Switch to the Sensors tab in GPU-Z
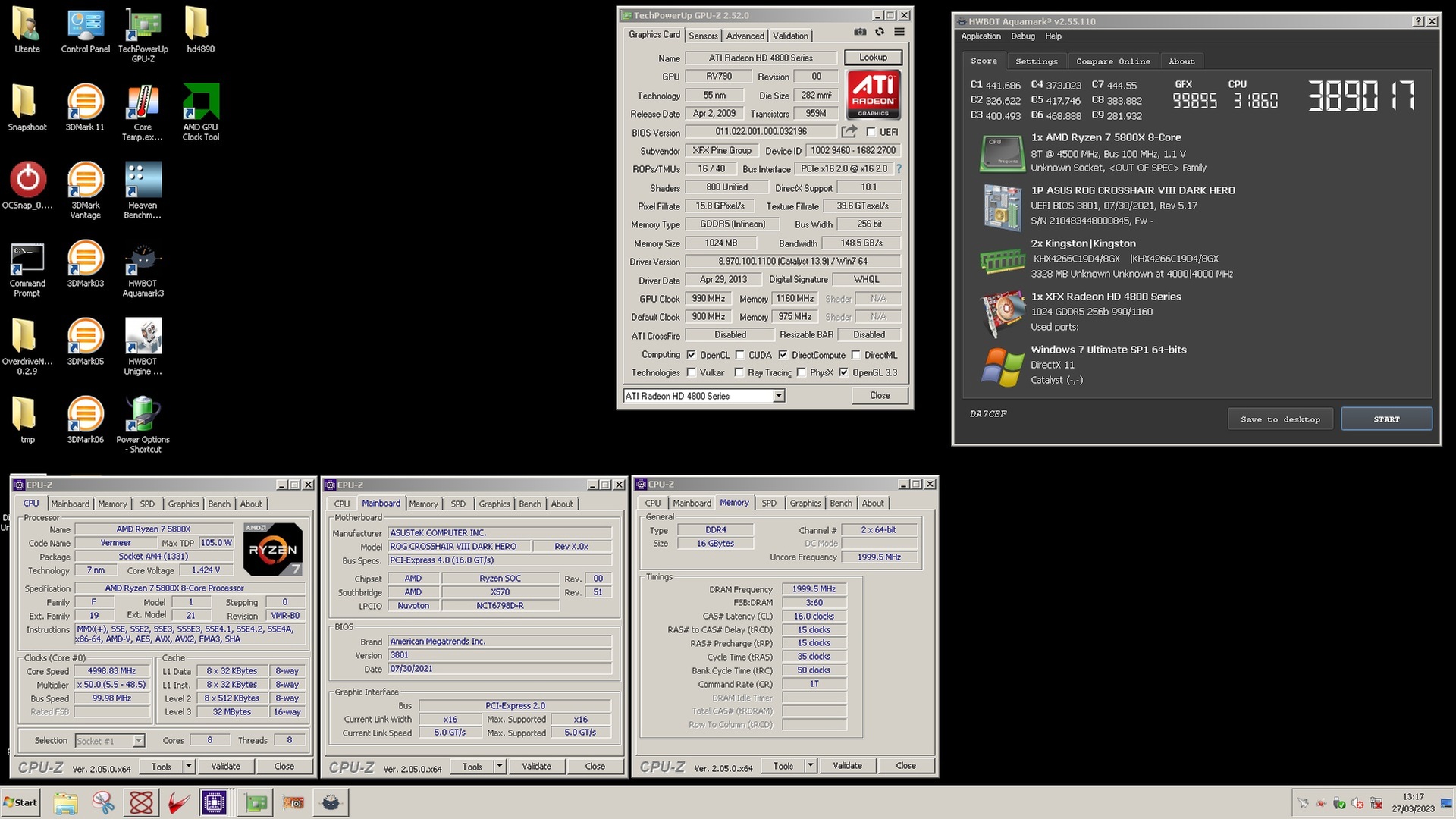Viewport: 1456px width, 819px height. point(703,36)
